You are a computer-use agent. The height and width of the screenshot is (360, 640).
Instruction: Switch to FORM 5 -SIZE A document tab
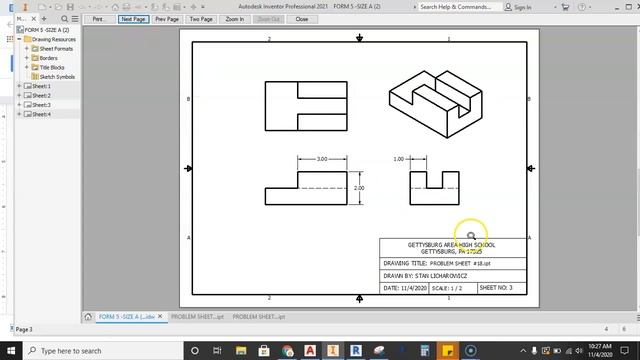[x=127, y=317]
